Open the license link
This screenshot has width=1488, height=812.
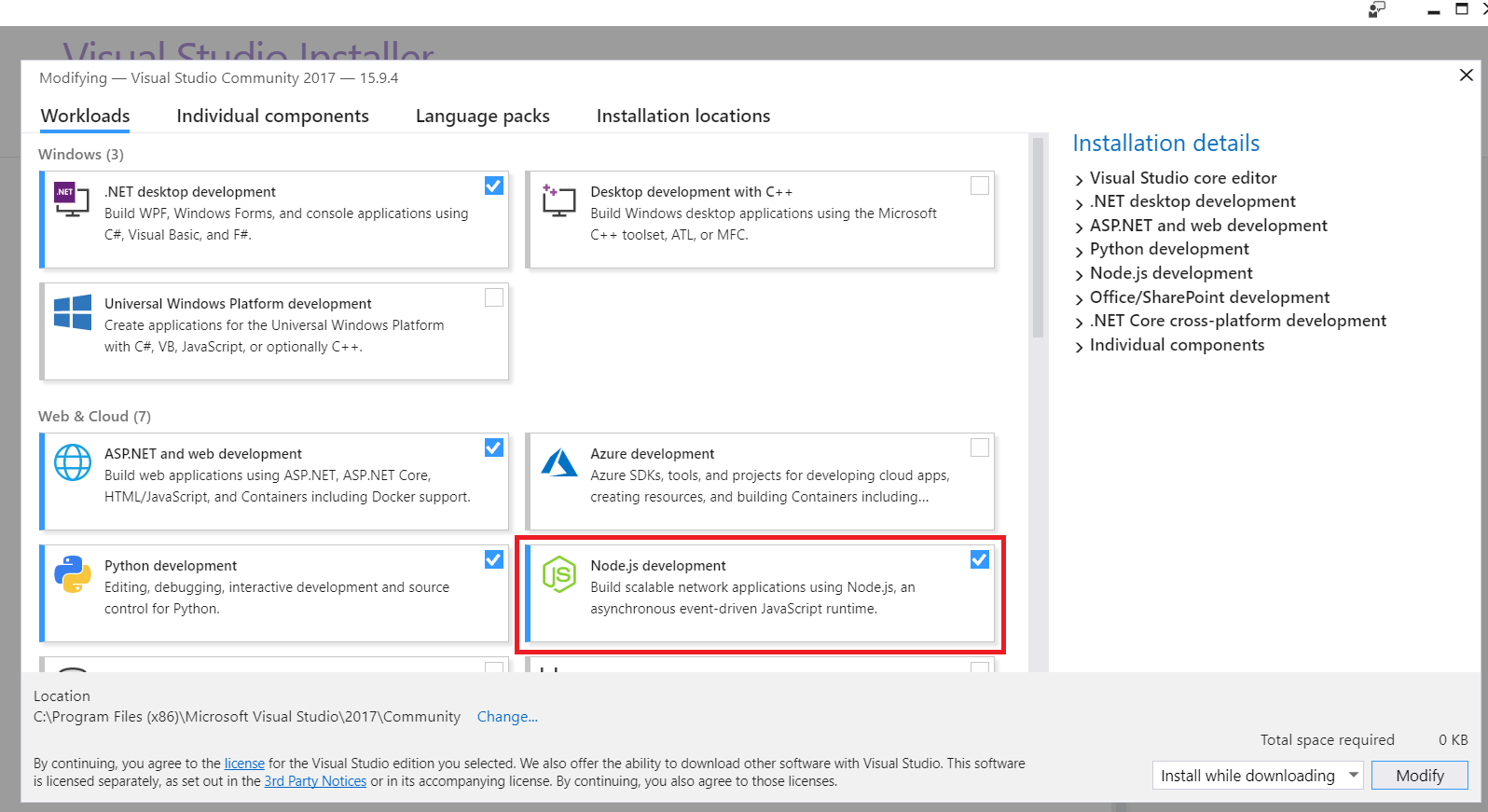pyautogui.click(x=244, y=764)
